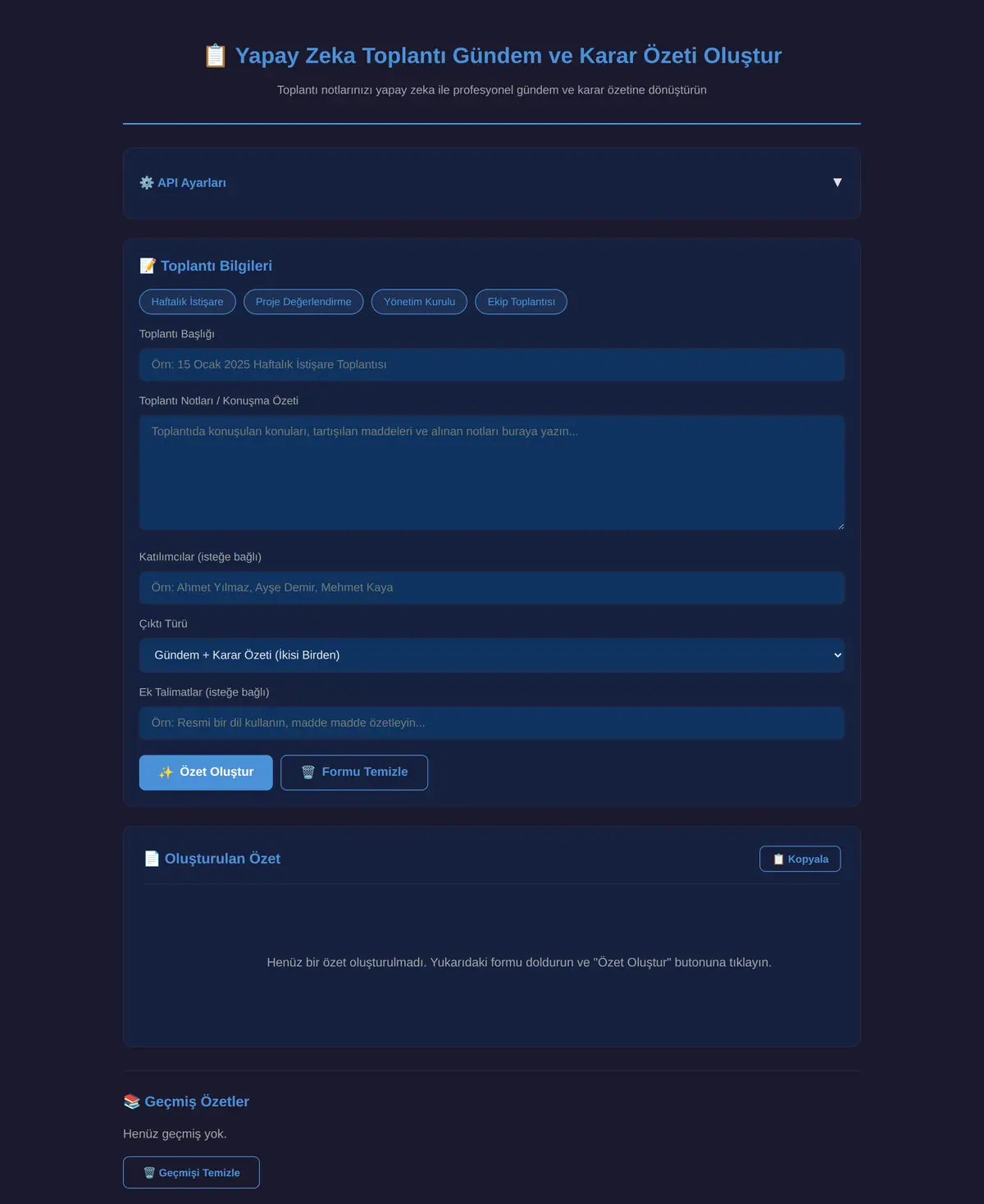Expand the API Ayarları section arrow

click(x=837, y=182)
